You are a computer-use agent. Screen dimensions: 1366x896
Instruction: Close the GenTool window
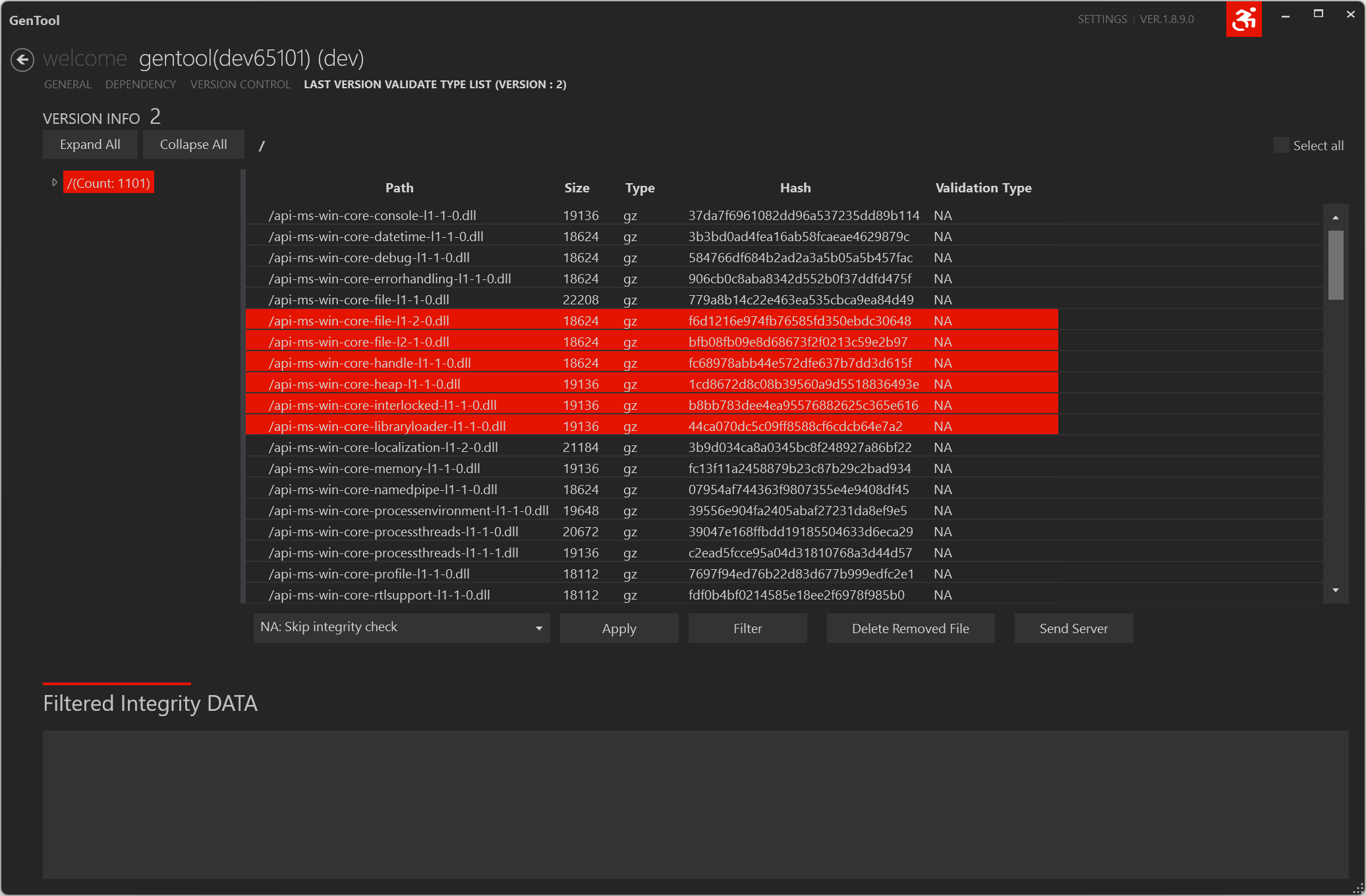[1350, 14]
